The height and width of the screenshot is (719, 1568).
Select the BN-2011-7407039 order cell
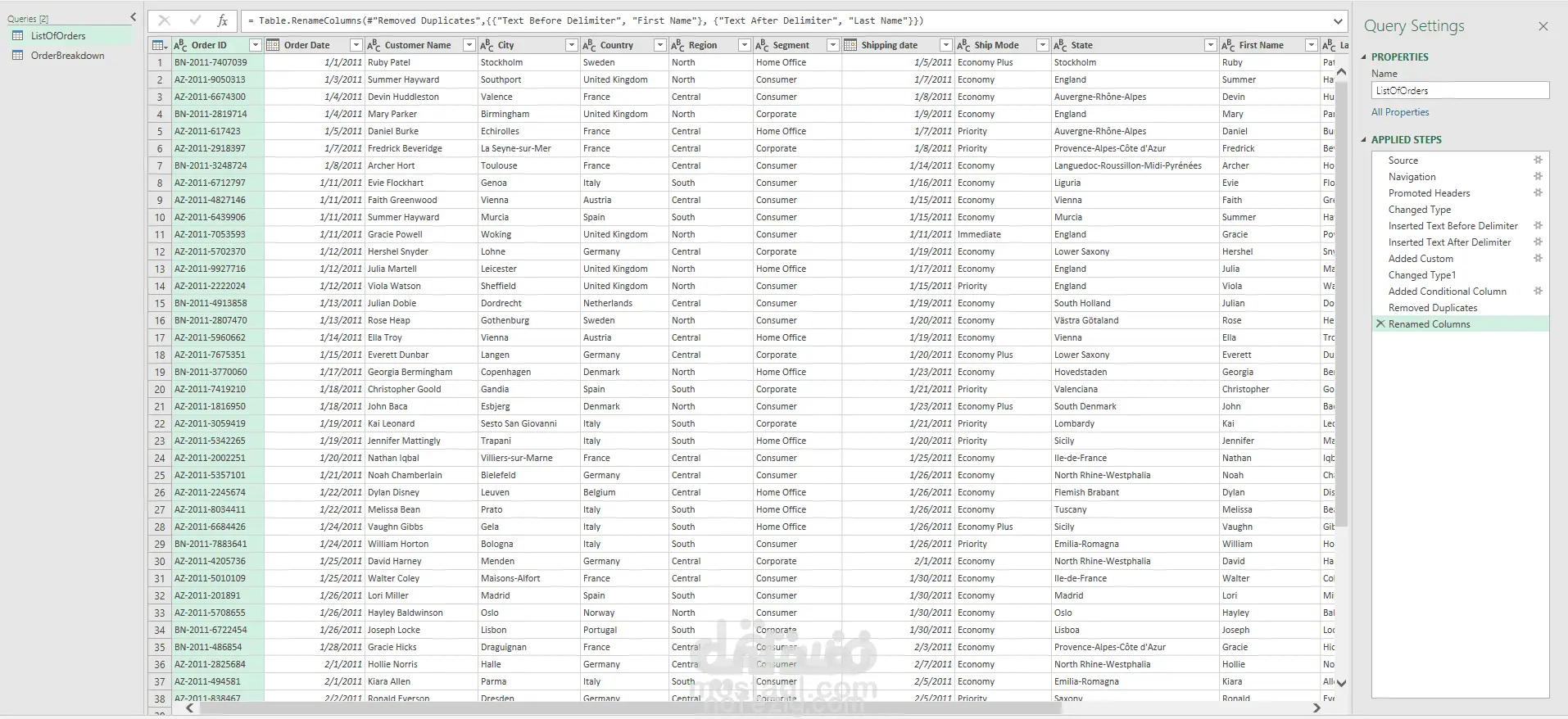(x=217, y=62)
